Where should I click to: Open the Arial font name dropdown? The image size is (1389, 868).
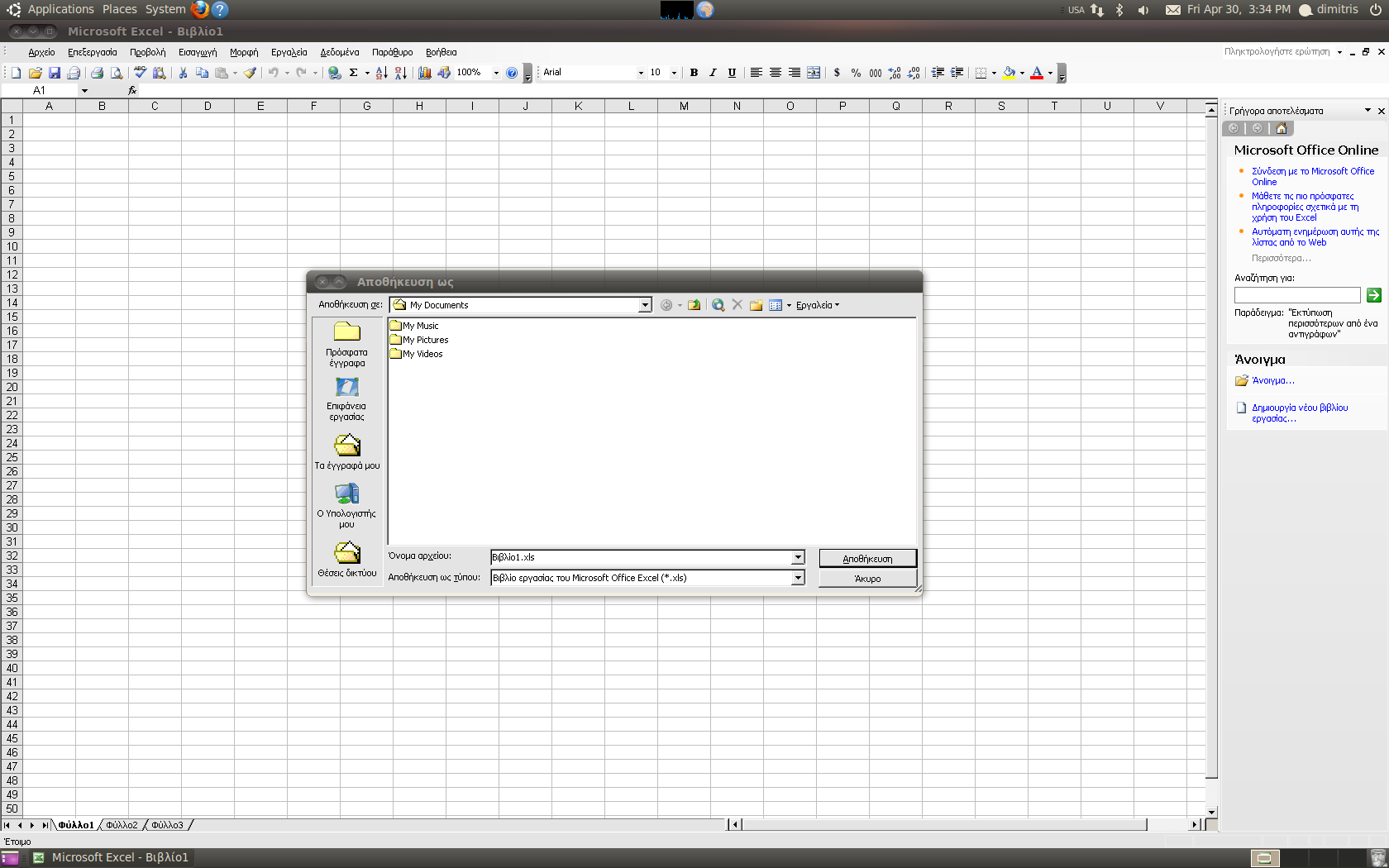pos(641,73)
